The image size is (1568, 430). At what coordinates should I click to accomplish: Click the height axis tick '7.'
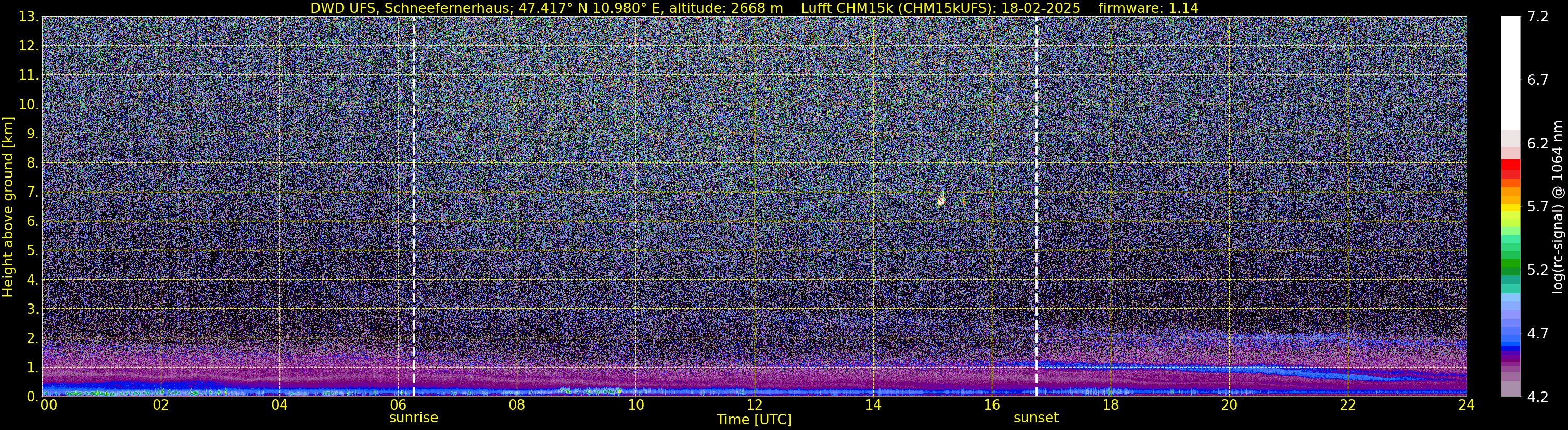coord(33,193)
